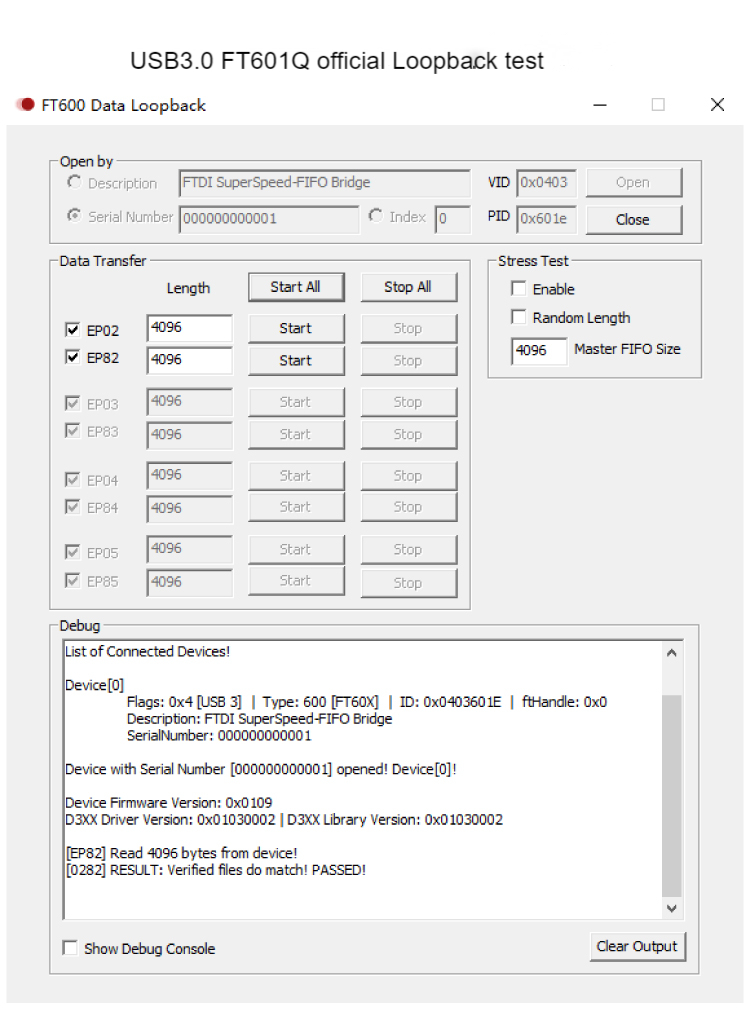
Task: Select the Serial Number radio button
Action: (74, 215)
